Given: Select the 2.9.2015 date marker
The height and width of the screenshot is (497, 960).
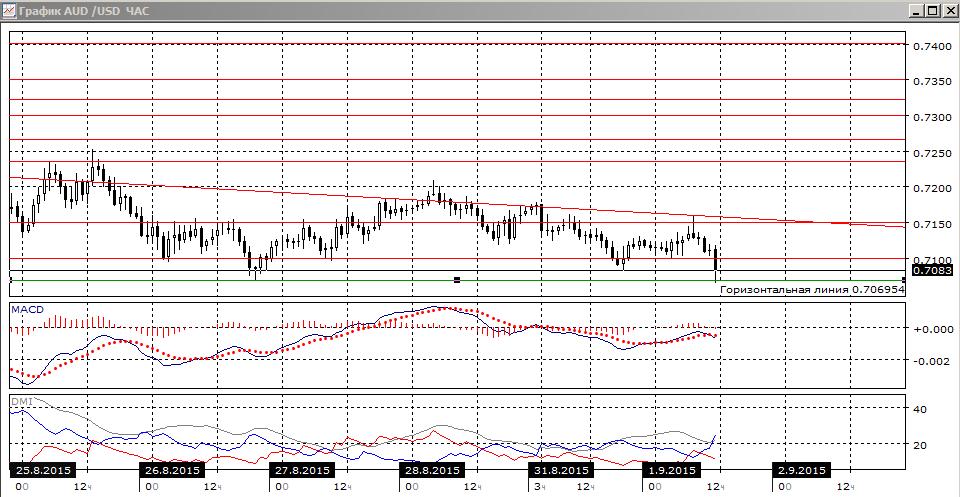Looking at the screenshot, I should (801, 471).
